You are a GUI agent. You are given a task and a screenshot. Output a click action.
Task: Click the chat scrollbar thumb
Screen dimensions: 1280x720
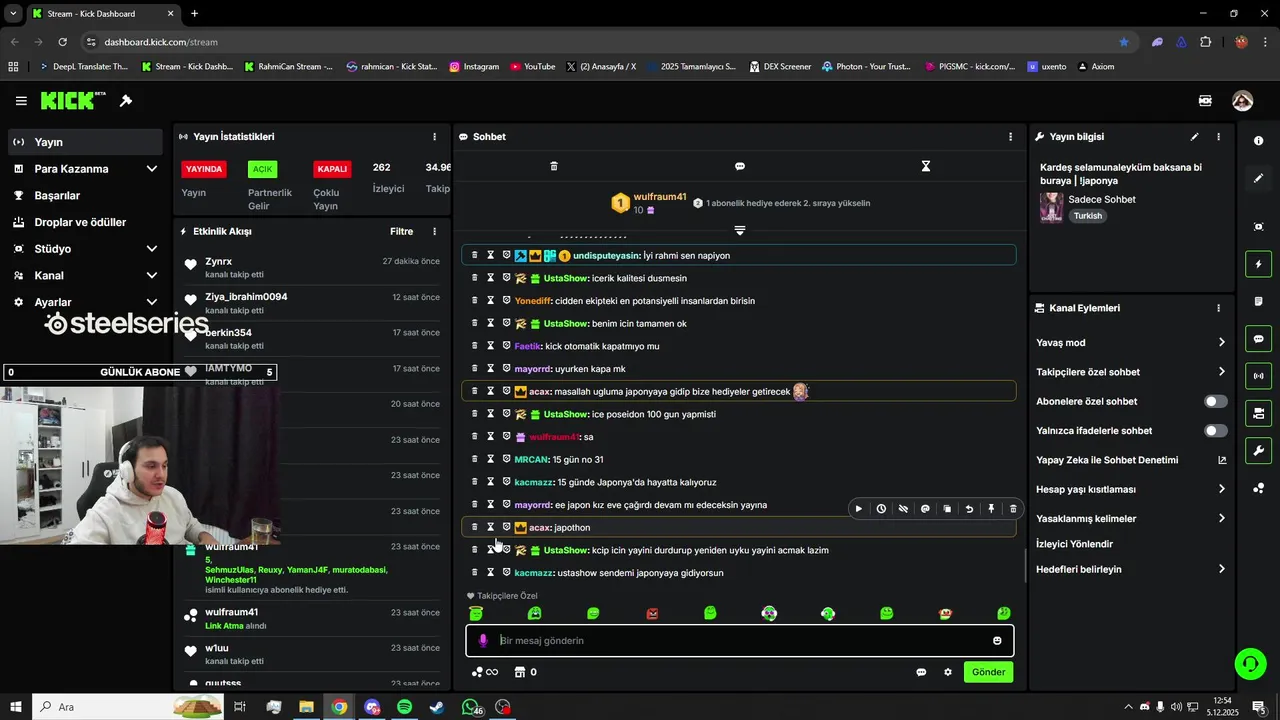pyautogui.click(x=1026, y=566)
